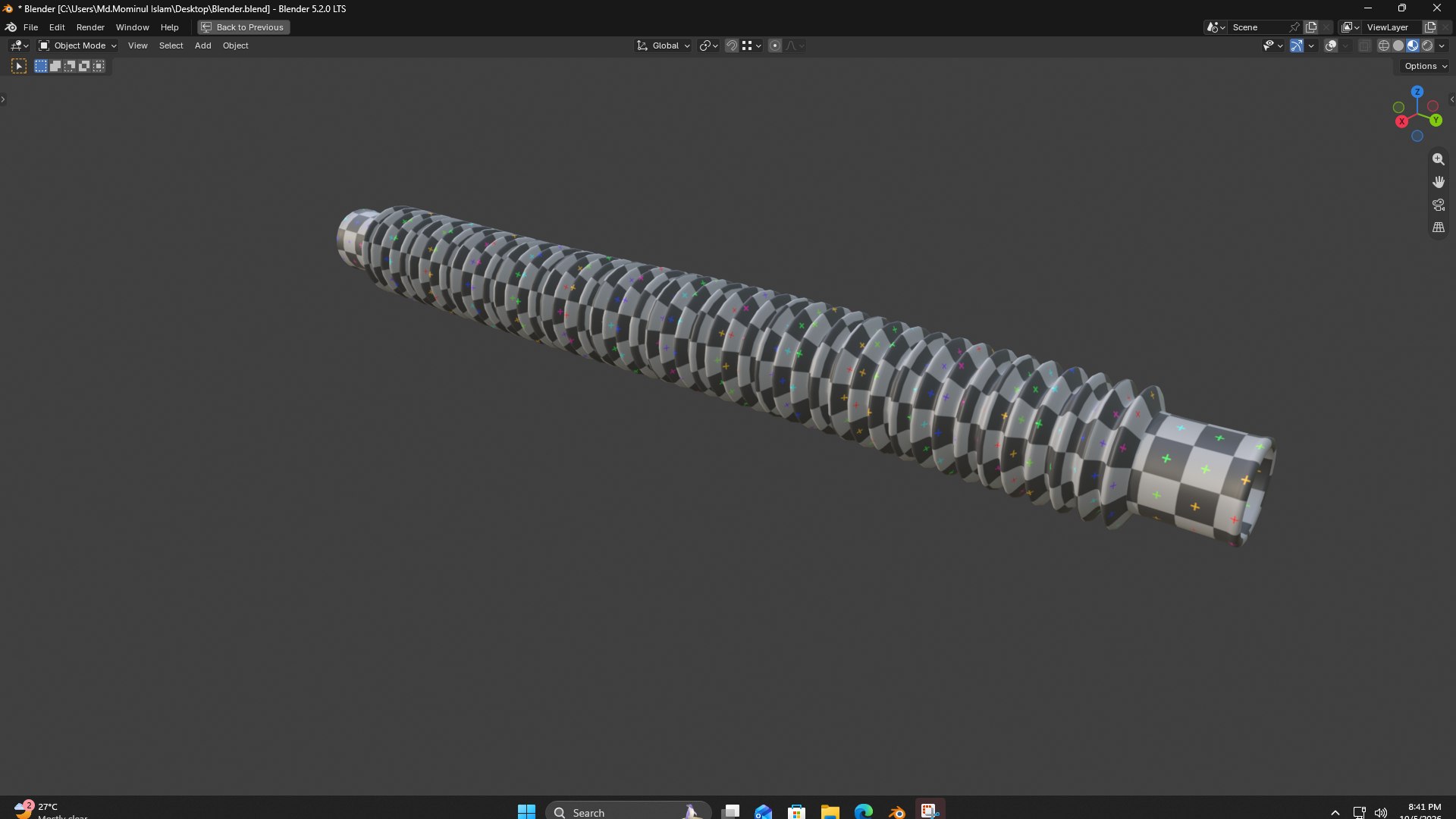This screenshot has height=819, width=1456.
Task: Add new ViewLayer button
Action: 1430,27
